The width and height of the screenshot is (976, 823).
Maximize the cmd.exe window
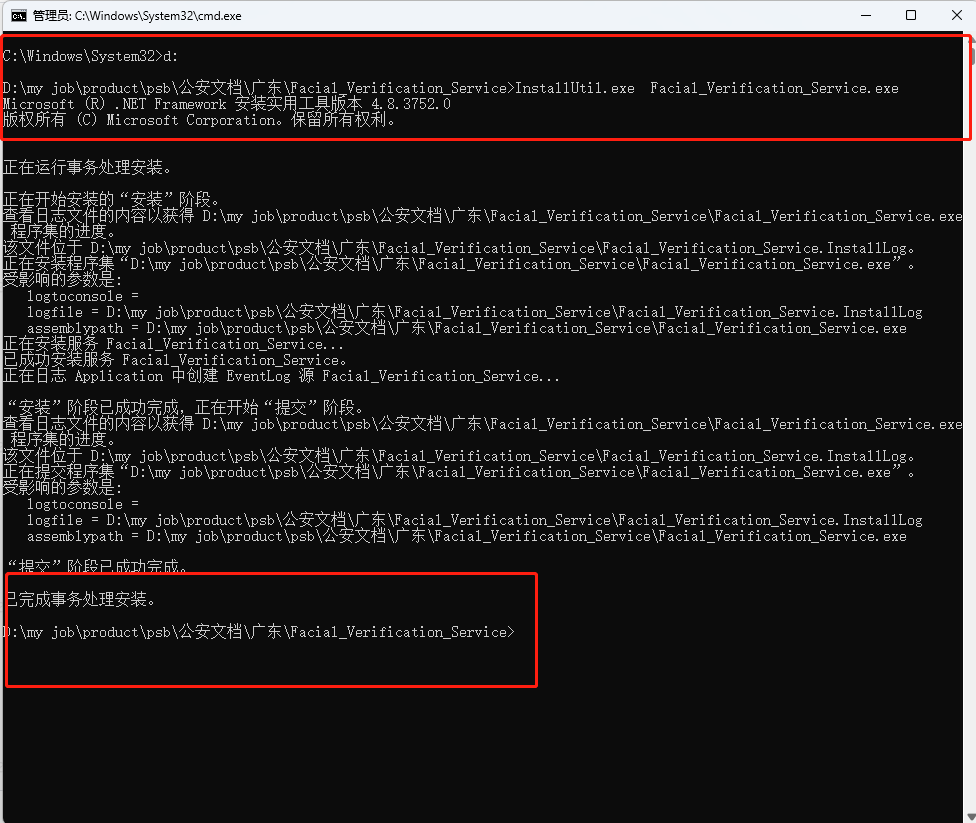911,16
